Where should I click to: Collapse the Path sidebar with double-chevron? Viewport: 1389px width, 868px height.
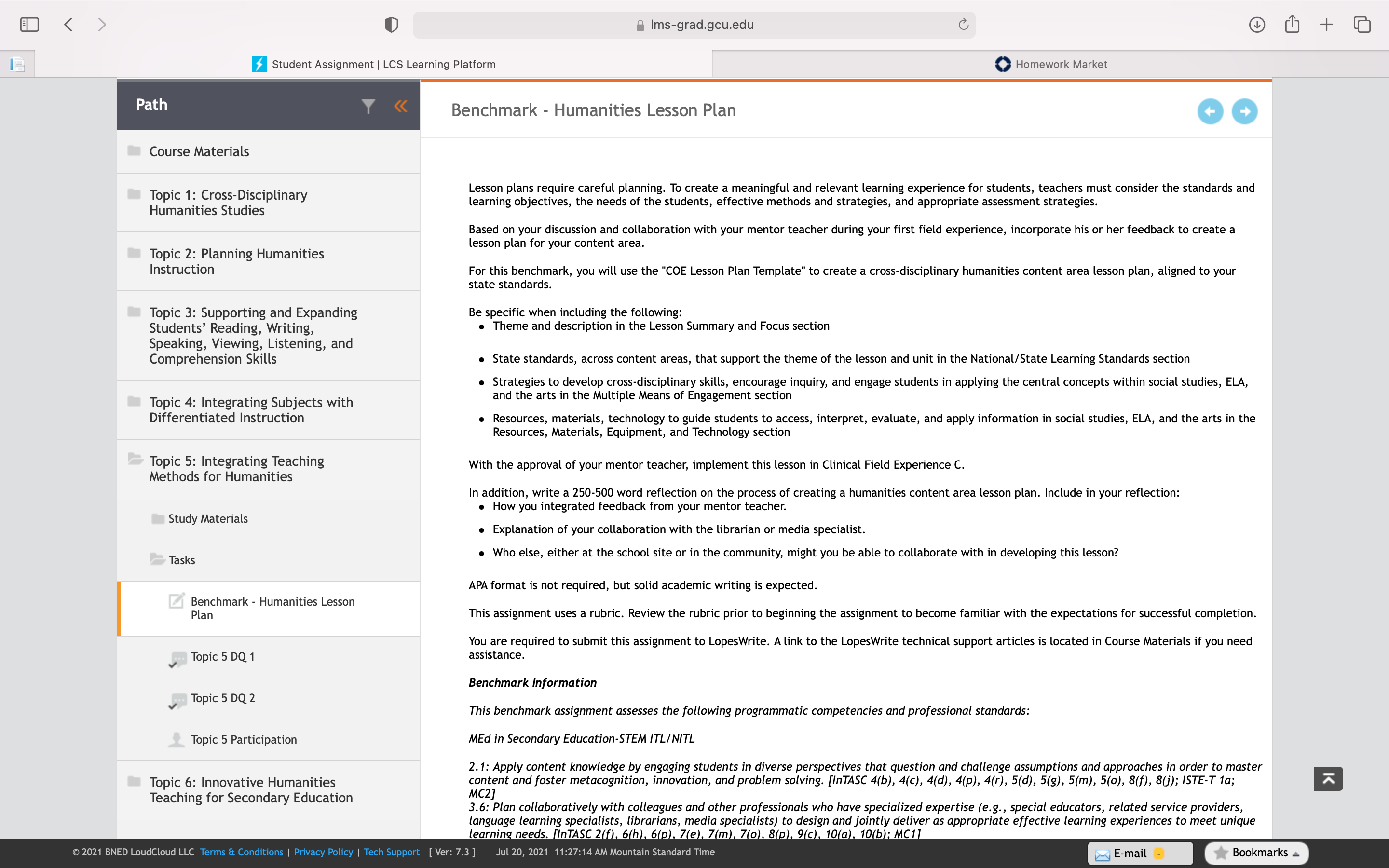(401, 106)
